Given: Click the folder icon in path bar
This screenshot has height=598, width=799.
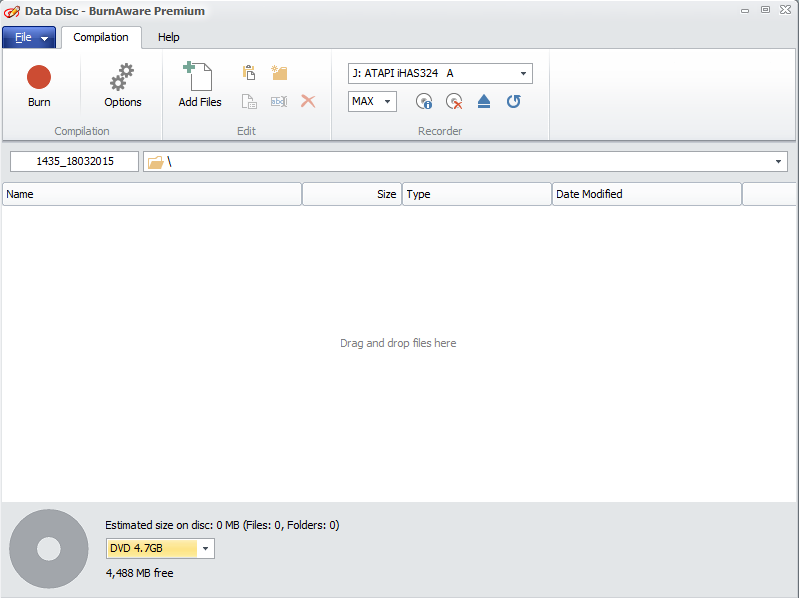Looking at the screenshot, I should (155, 162).
